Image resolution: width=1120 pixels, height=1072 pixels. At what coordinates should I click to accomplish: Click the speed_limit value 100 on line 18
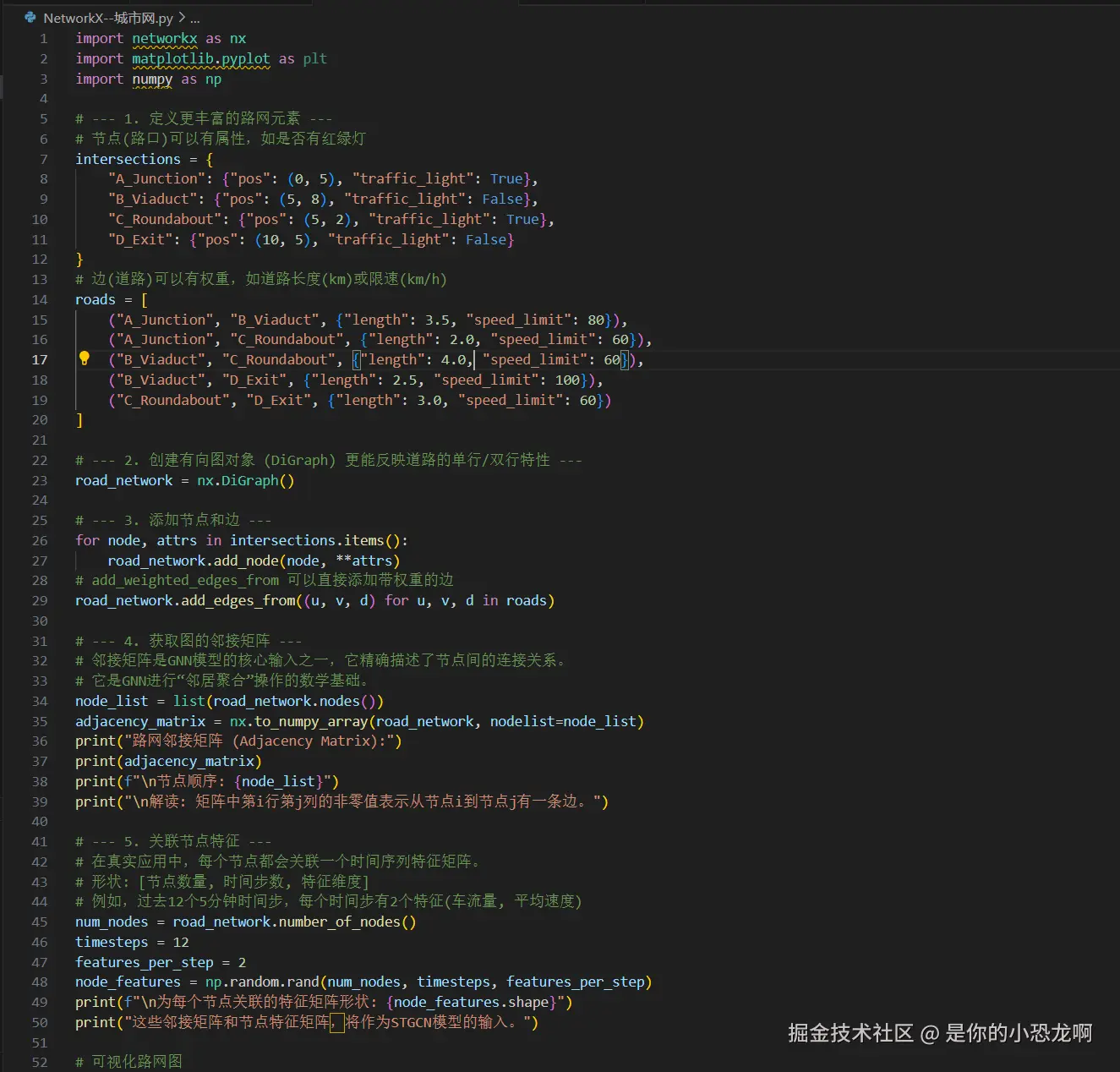coord(567,380)
